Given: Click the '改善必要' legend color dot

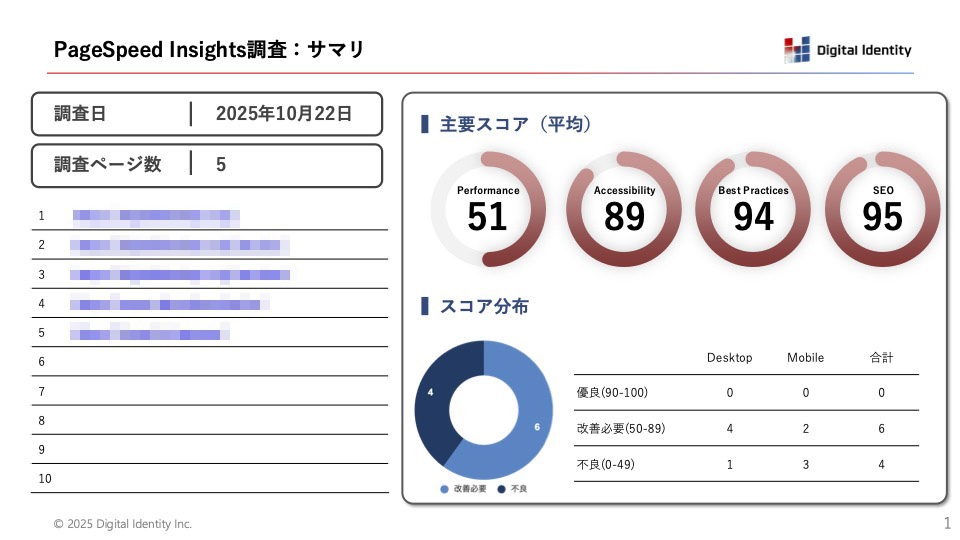Looking at the screenshot, I should tap(444, 489).
